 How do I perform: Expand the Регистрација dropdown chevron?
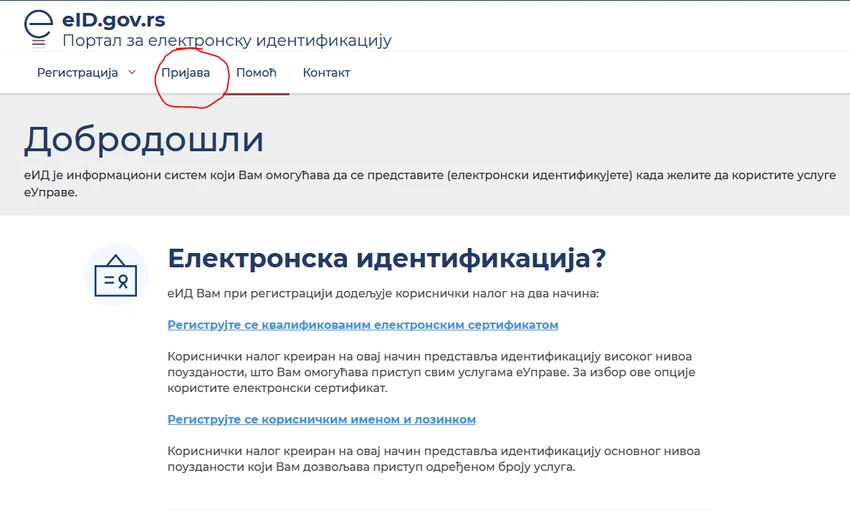tap(132, 72)
